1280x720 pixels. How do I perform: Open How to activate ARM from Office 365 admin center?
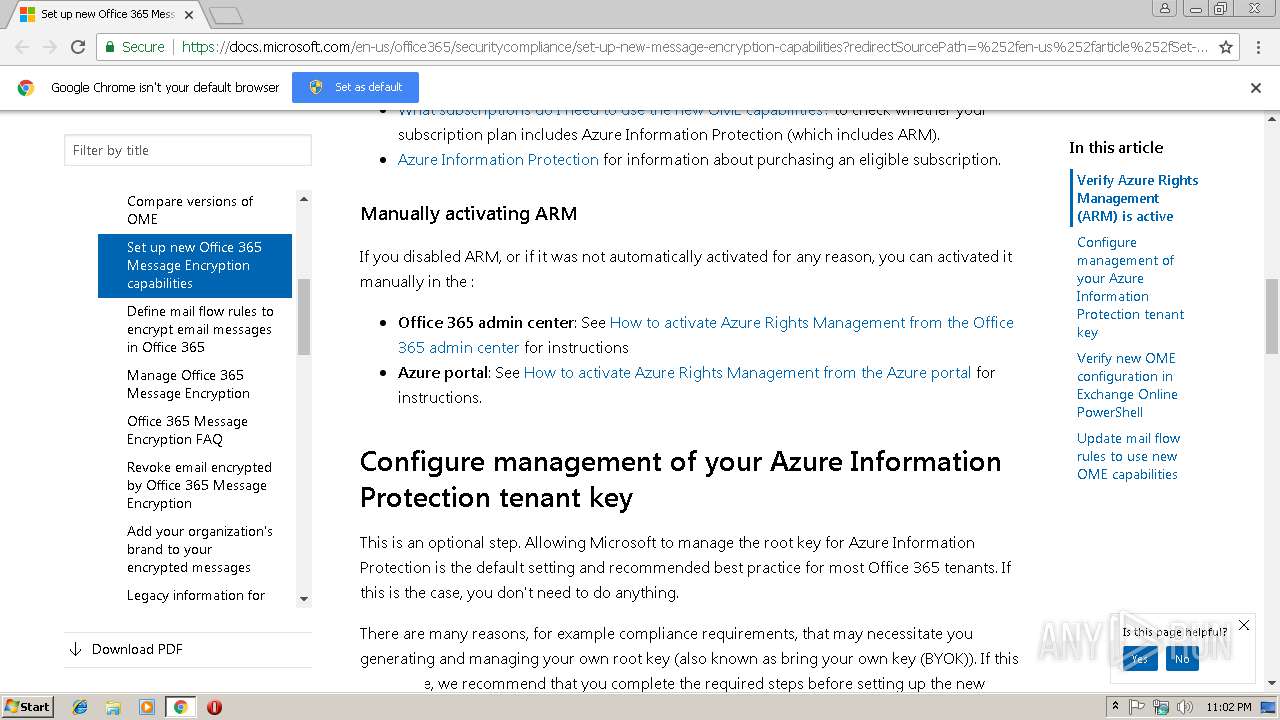[x=706, y=335]
